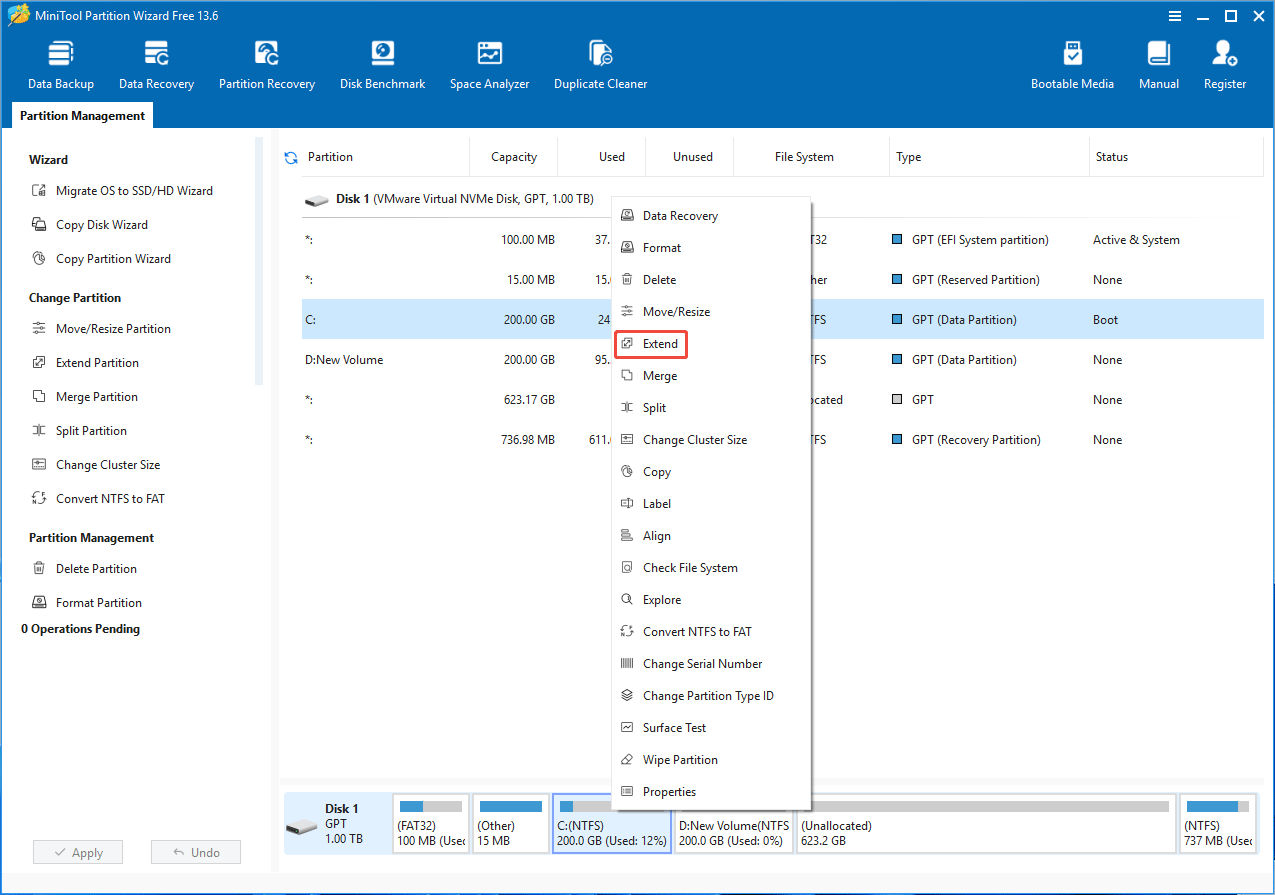Click the FAT32 100 MB block in the disk map
The height and width of the screenshot is (895, 1275).
coord(431,824)
